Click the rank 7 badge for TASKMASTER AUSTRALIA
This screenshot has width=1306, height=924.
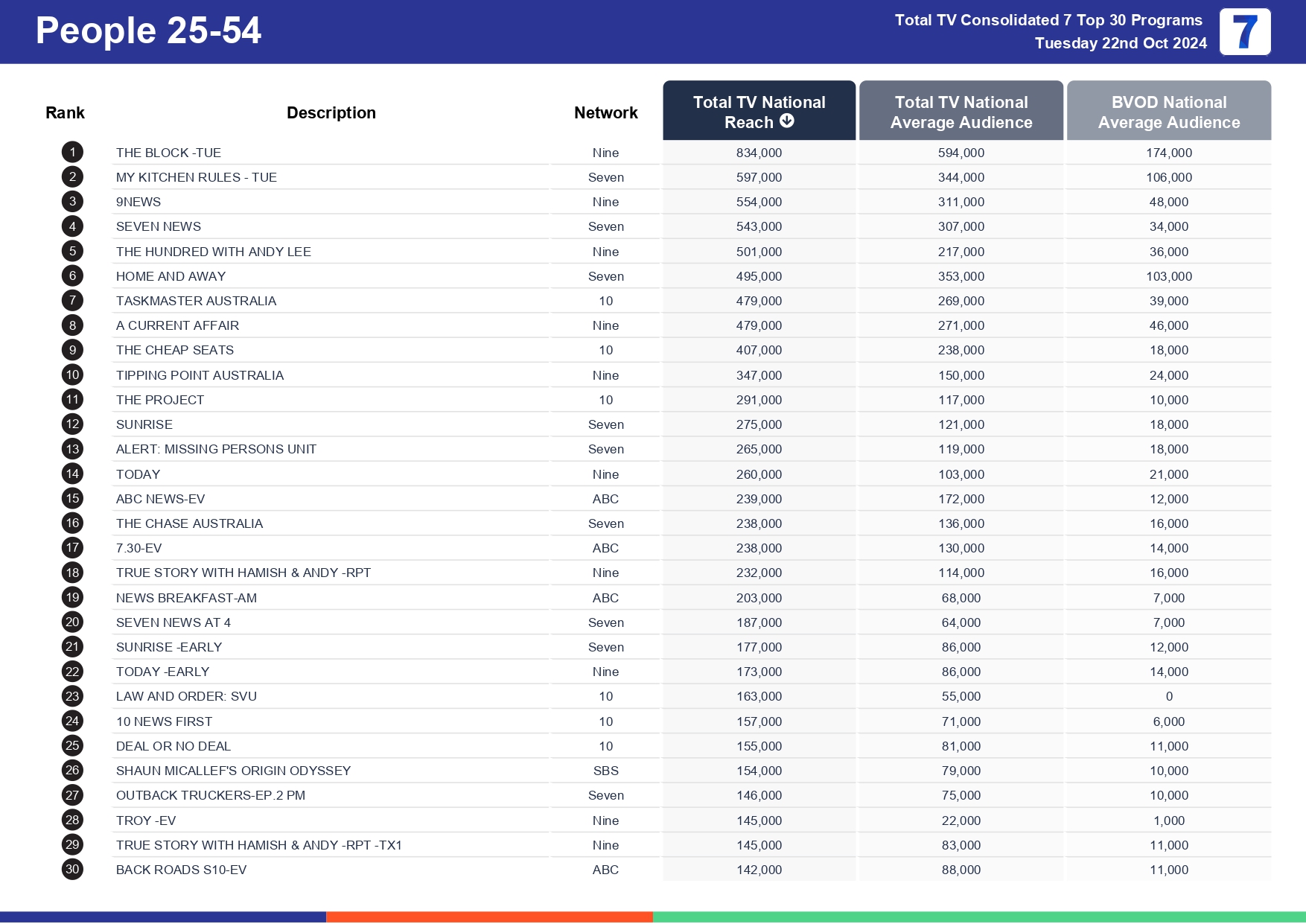coord(71,301)
